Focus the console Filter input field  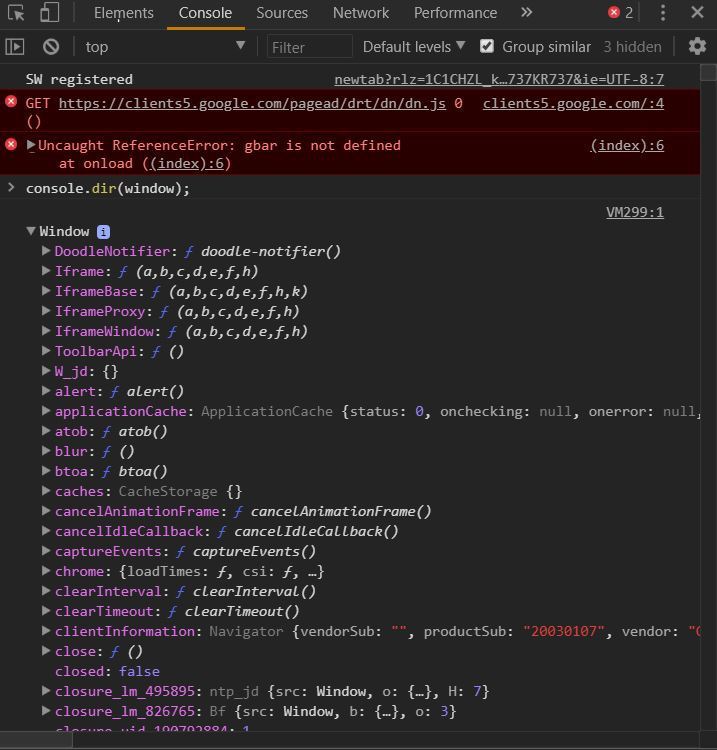point(309,47)
